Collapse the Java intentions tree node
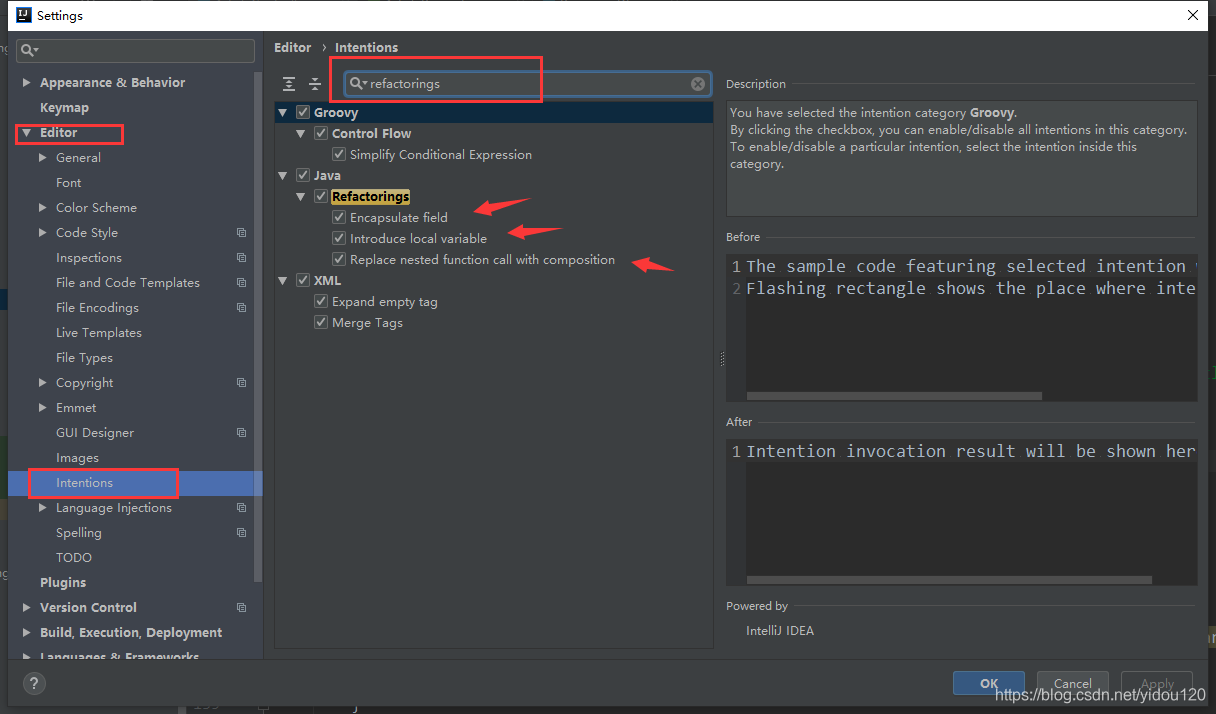This screenshot has width=1216, height=714. pyautogui.click(x=284, y=176)
